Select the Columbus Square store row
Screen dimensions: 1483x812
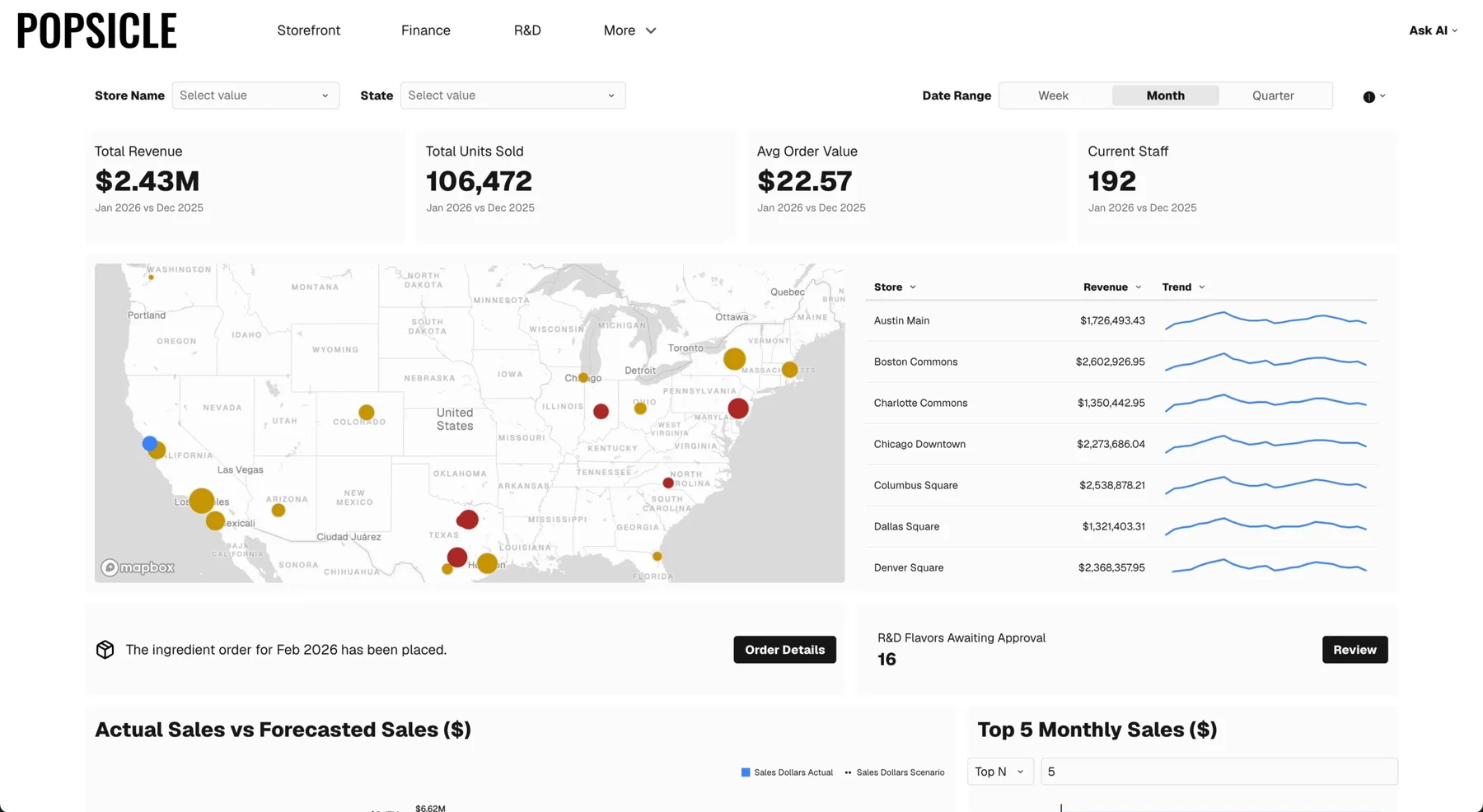(x=1120, y=485)
